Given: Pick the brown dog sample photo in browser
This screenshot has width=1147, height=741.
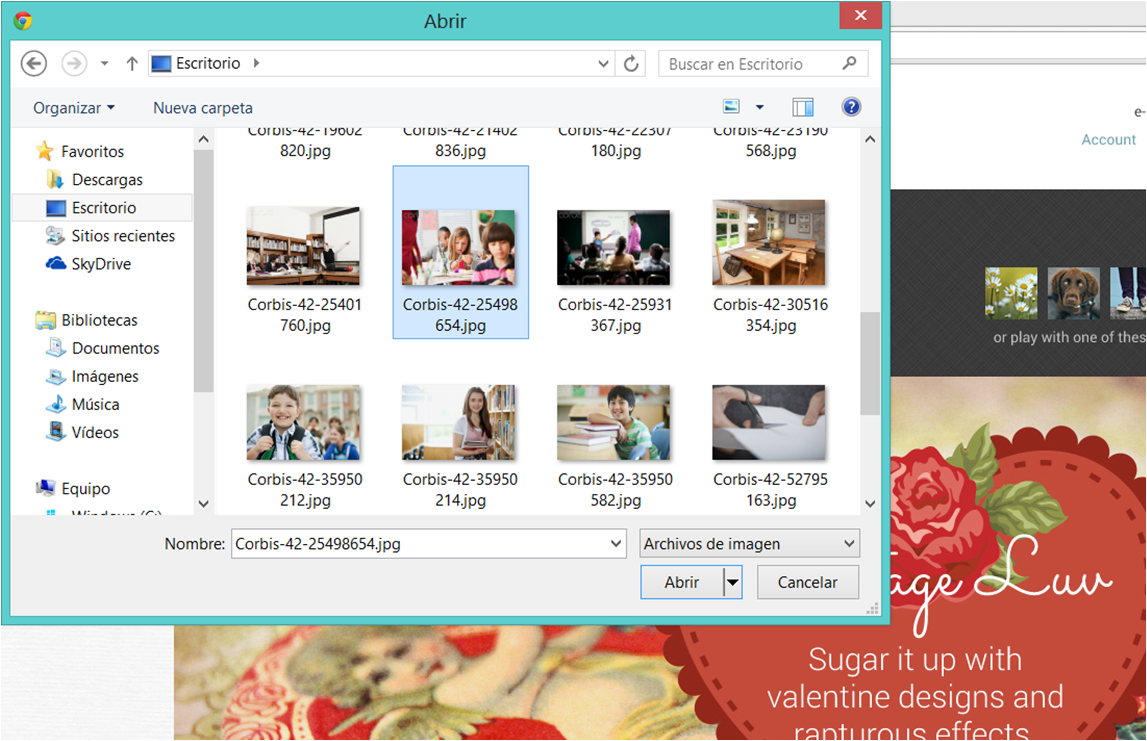Looking at the screenshot, I should point(1073,293).
